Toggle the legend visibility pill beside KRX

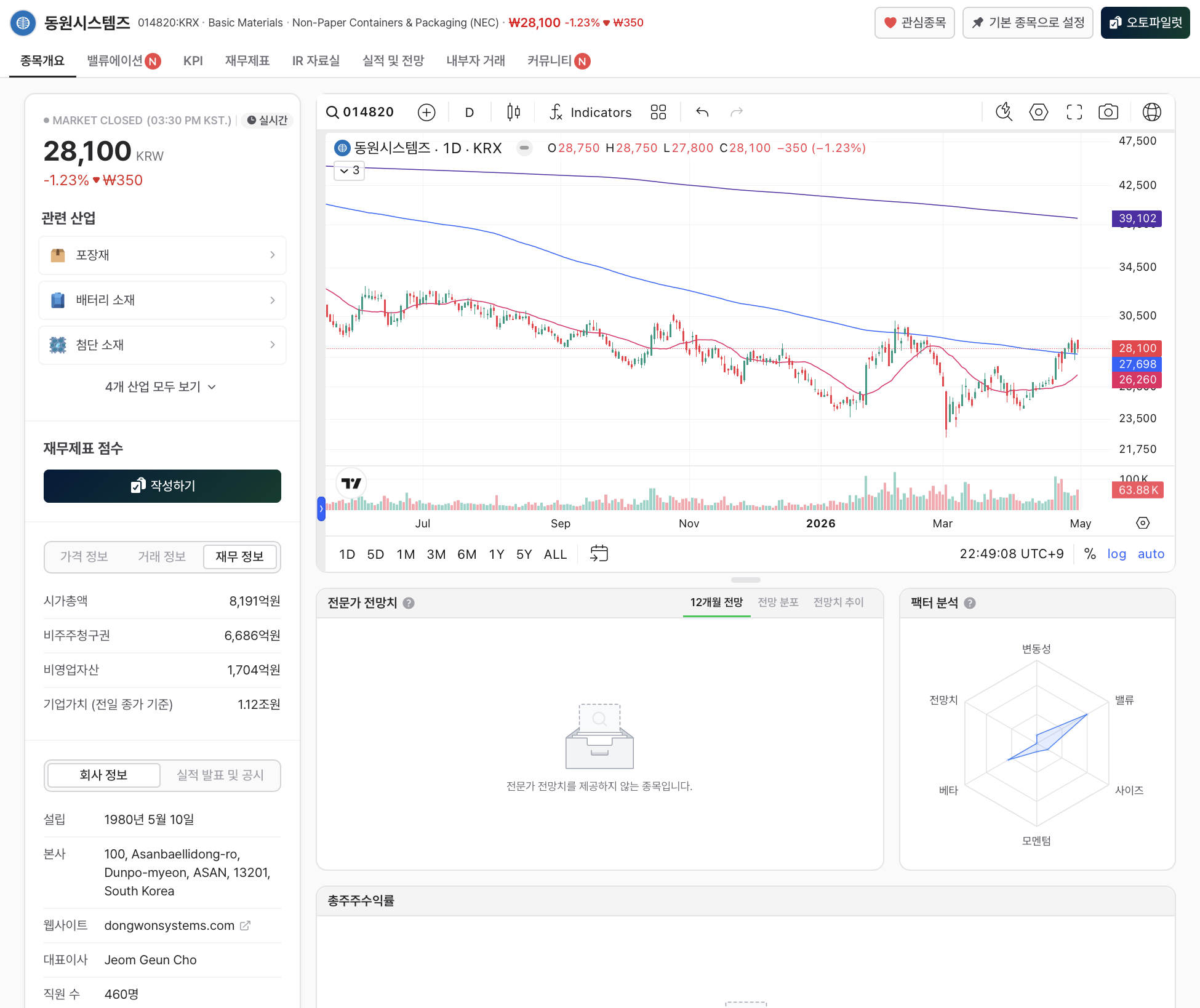524,148
